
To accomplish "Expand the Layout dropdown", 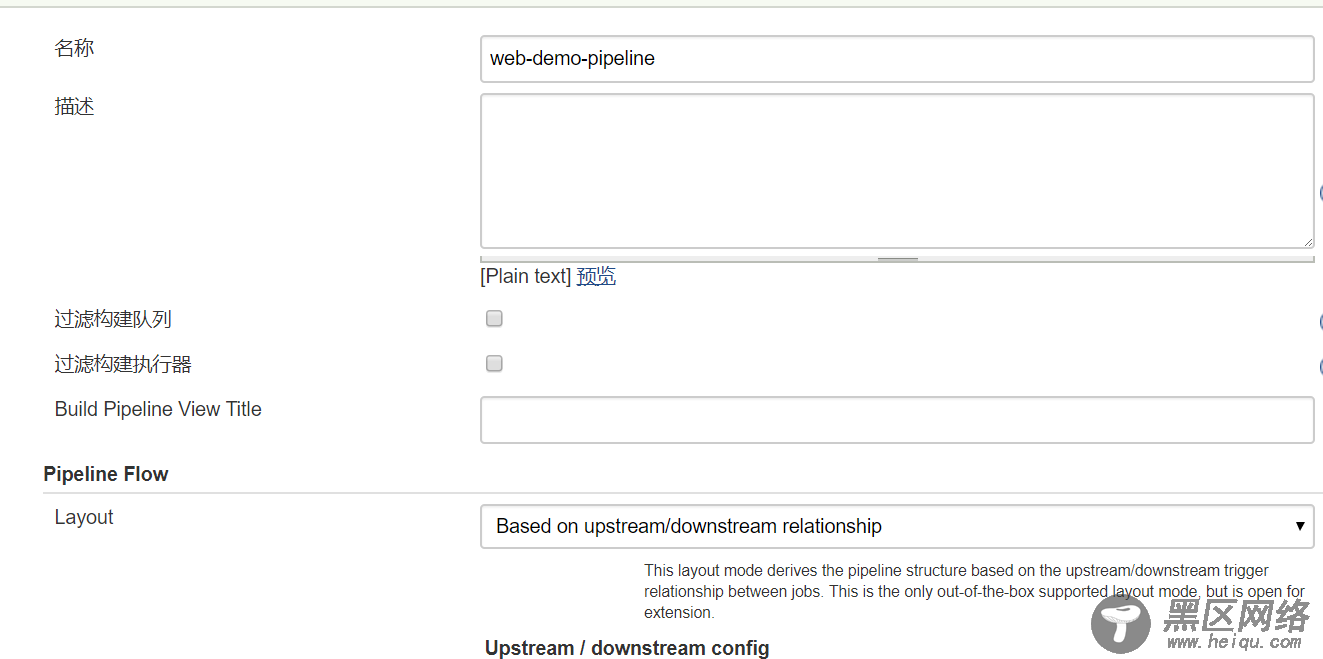I will [x=897, y=526].
